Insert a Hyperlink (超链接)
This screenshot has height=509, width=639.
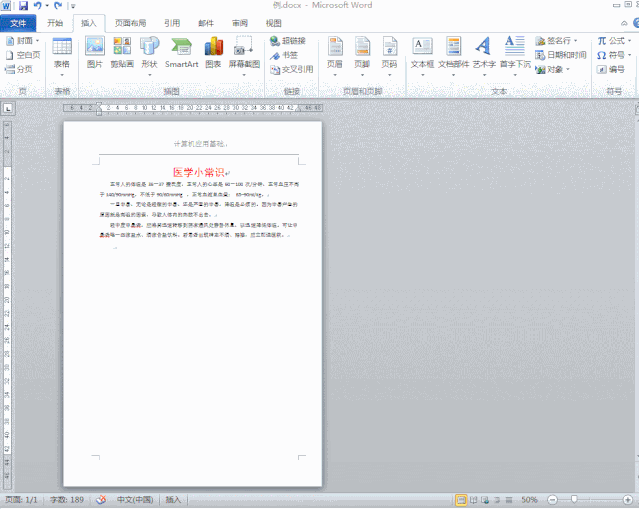coord(289,41)
